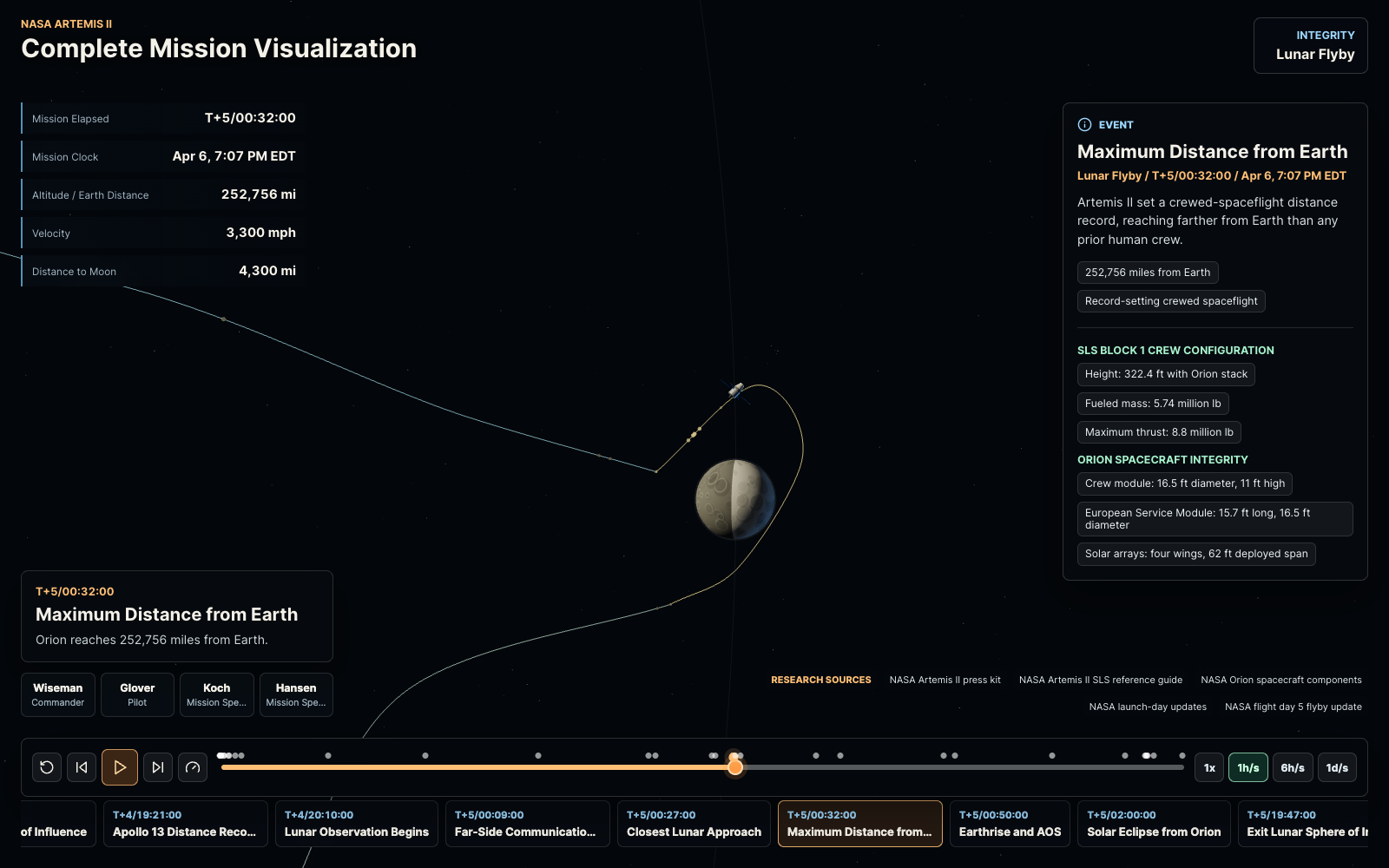Click the Crew module dimensions tag
The width and height of the screenshot is (1389, 868).
pos(1185,483)
